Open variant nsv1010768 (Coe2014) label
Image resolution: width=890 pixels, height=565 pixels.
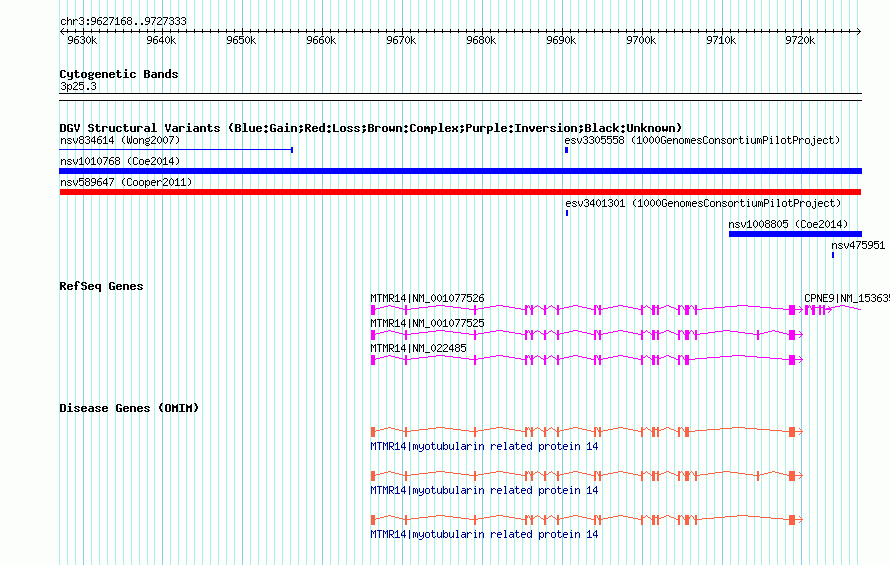pos(120,161)
